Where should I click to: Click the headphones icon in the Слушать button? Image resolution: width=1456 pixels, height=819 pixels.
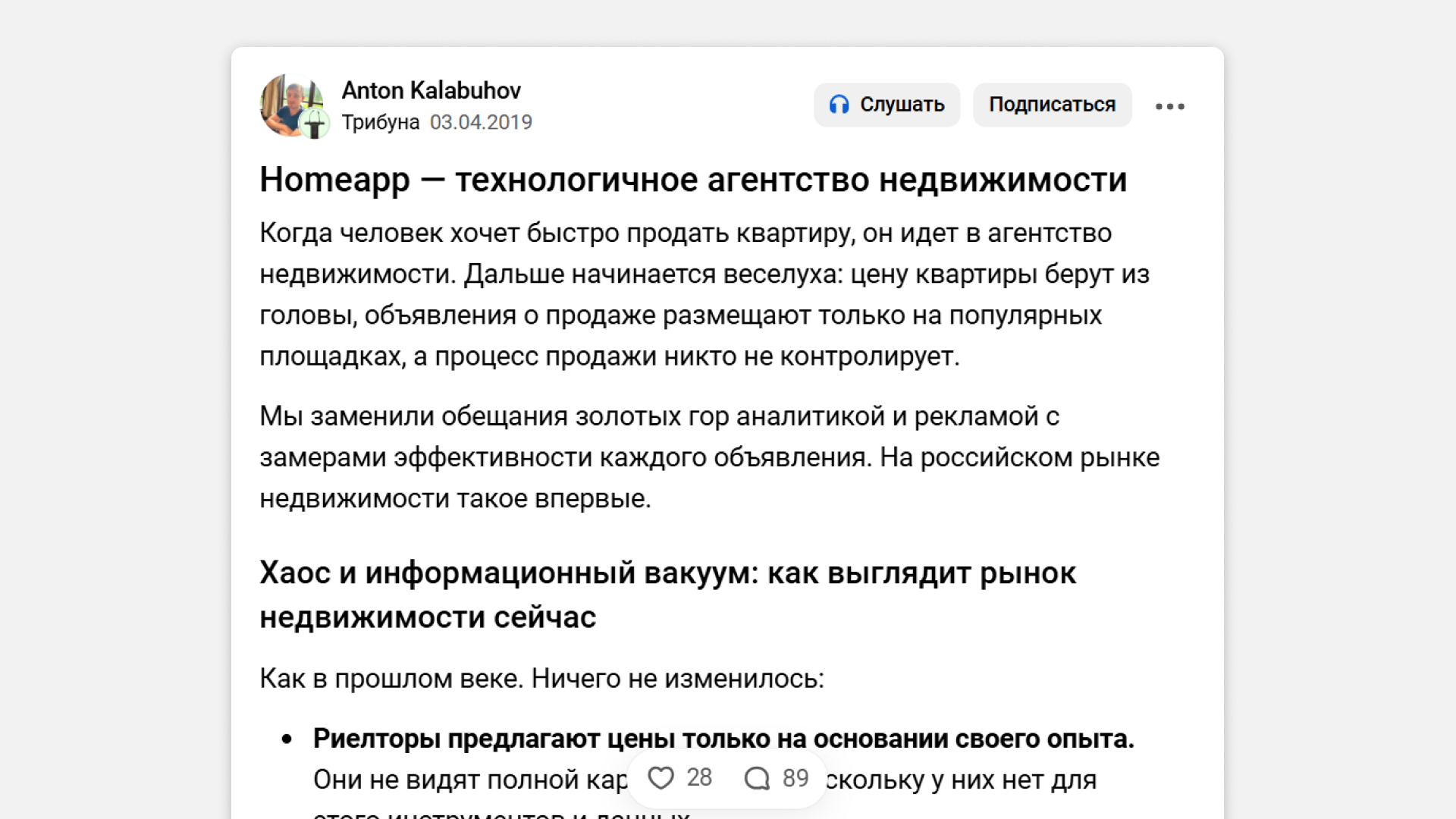839,105
